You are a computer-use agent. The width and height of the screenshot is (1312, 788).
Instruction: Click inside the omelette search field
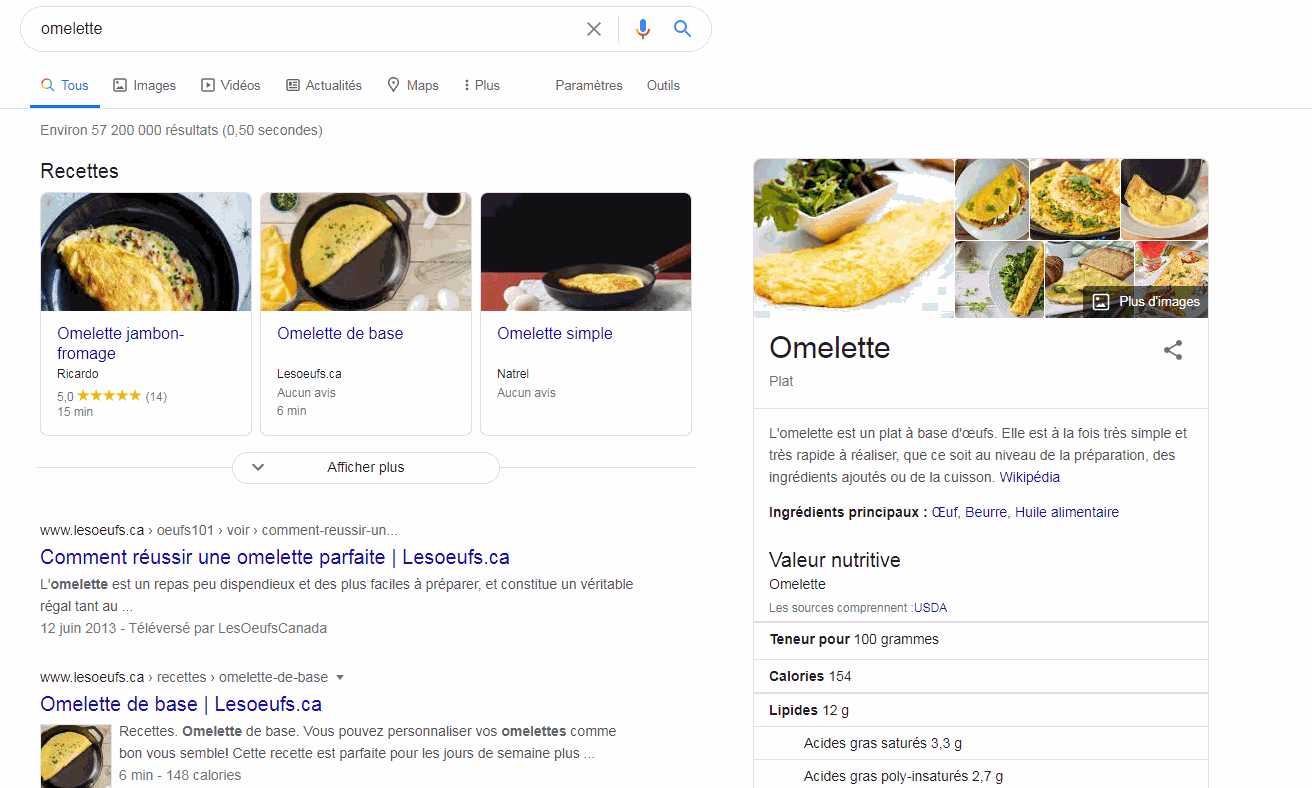(300, 29)
